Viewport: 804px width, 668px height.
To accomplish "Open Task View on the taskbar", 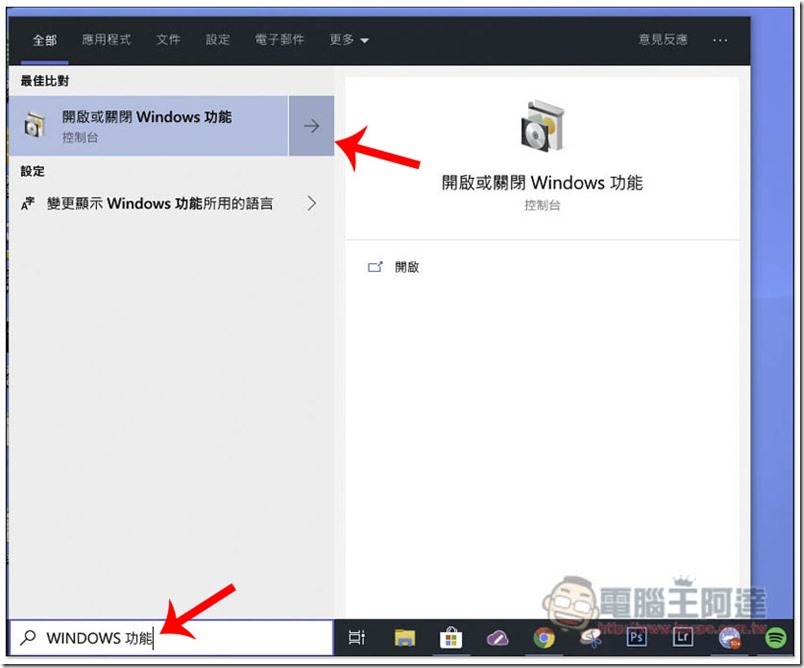I will click(x=356, y=637).
